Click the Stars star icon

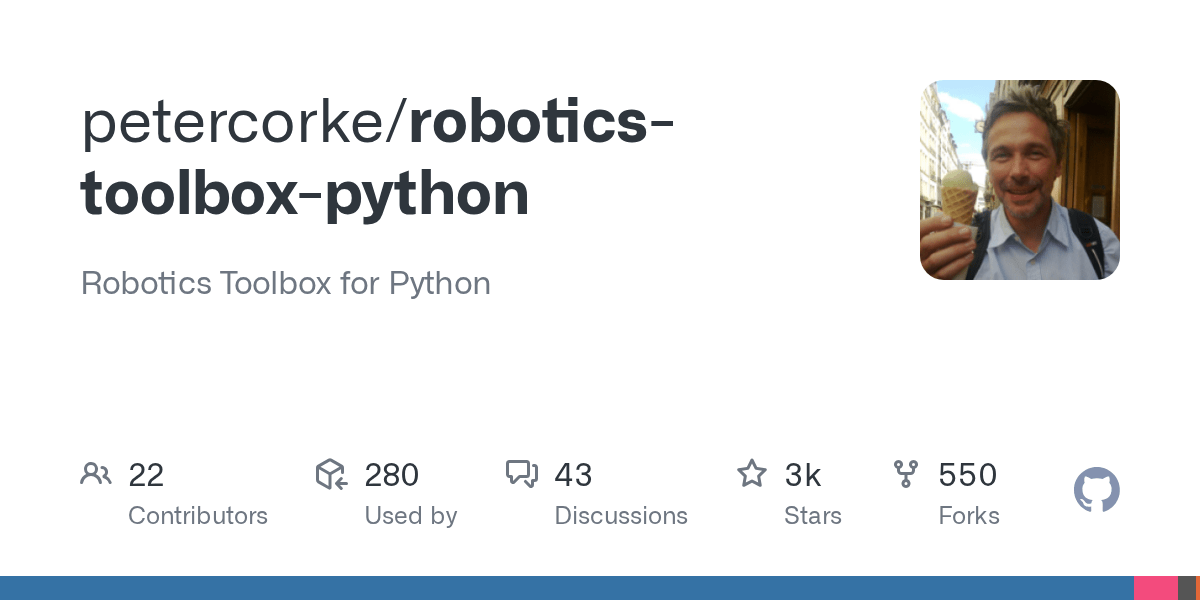point(752,473)
